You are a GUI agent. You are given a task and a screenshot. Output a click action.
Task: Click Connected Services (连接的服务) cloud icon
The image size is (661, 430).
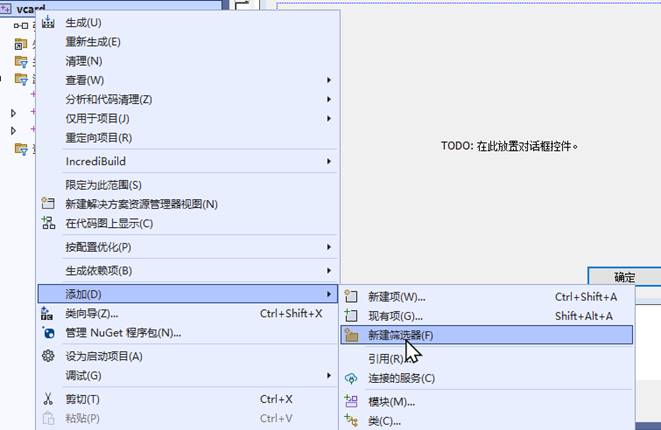(x=351, y=378)
